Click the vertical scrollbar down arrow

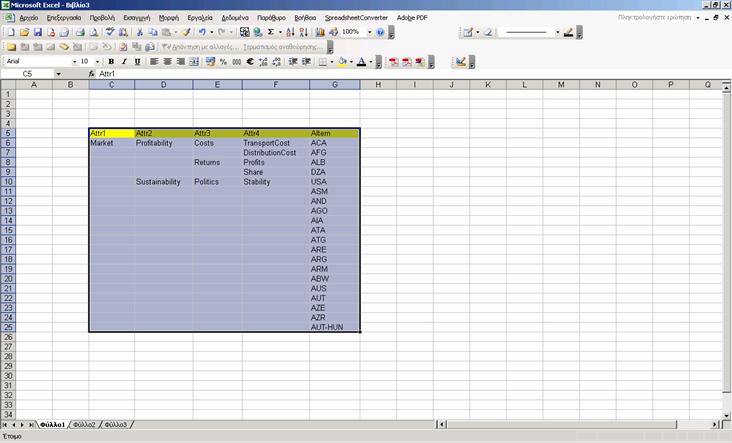(x=726, y=415)
